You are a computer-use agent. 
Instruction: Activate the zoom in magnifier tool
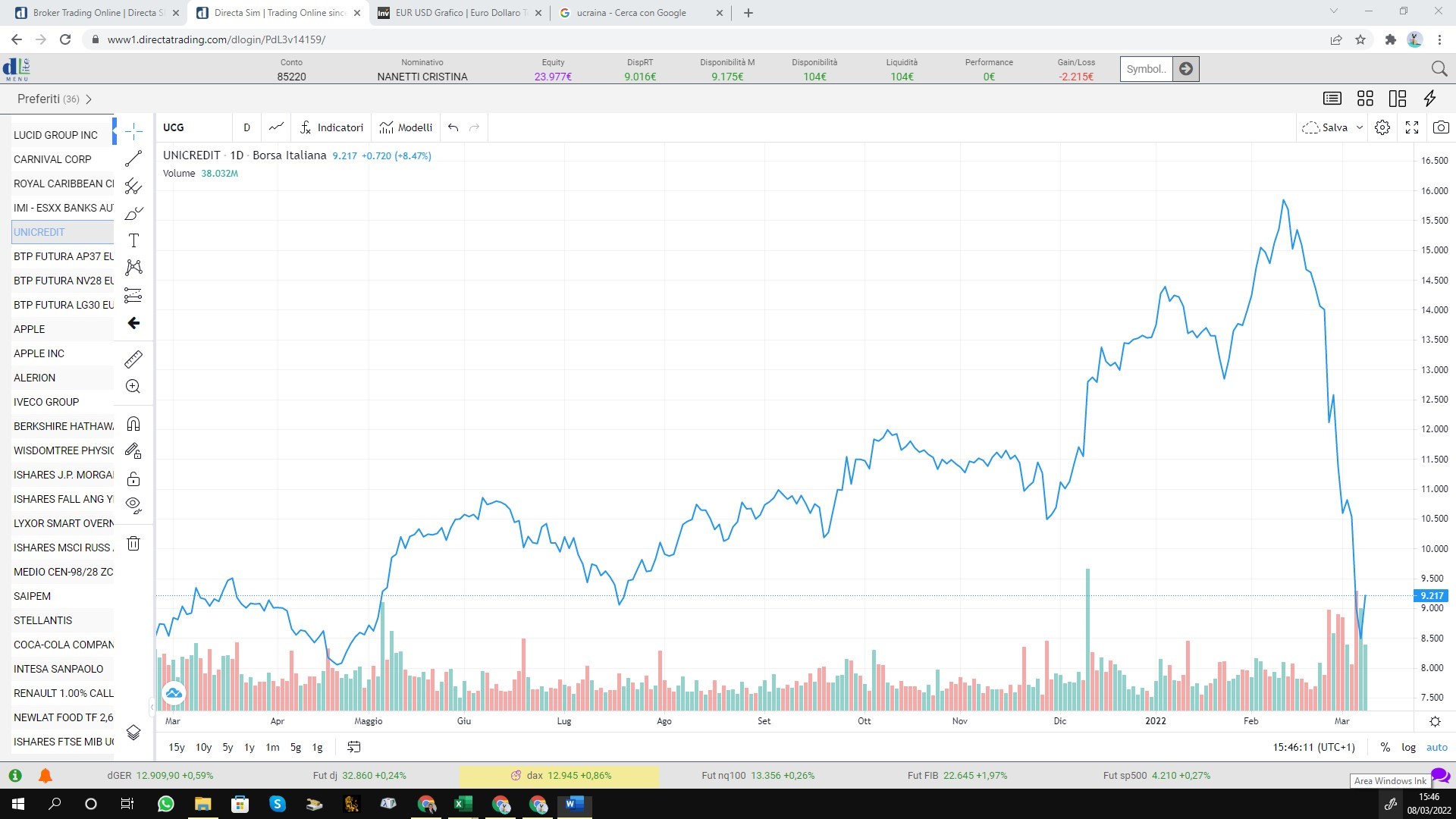(x=133, y=386)
